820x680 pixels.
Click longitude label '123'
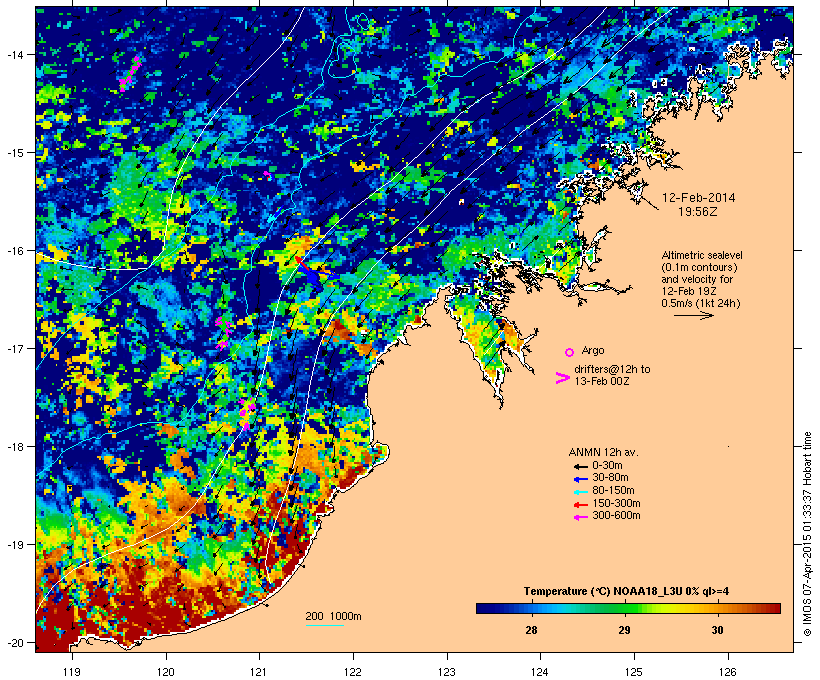coord(447,672)
